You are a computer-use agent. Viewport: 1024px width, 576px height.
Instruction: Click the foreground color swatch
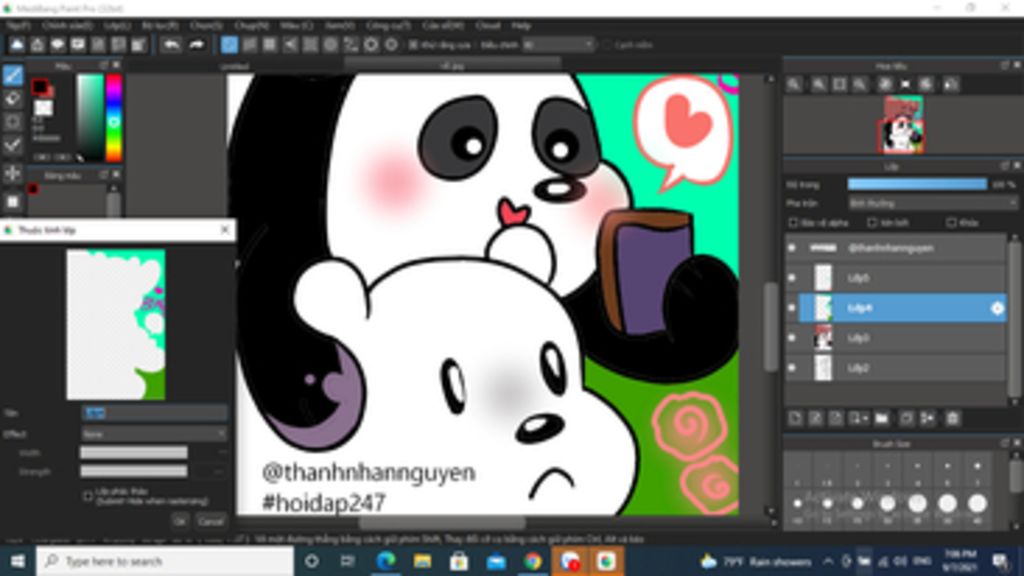click(40, 86)
